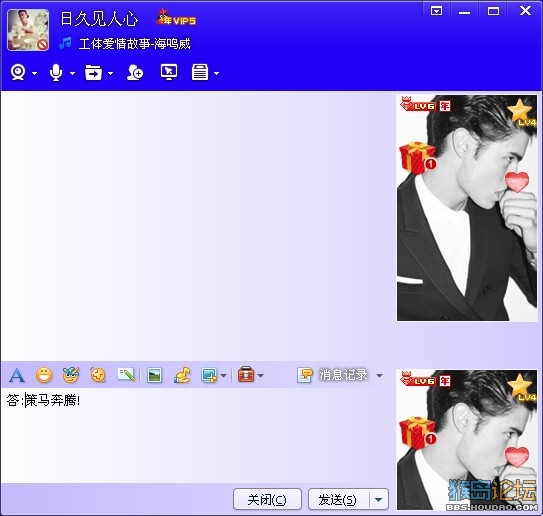Start a voice call with microphone icon

56,72
